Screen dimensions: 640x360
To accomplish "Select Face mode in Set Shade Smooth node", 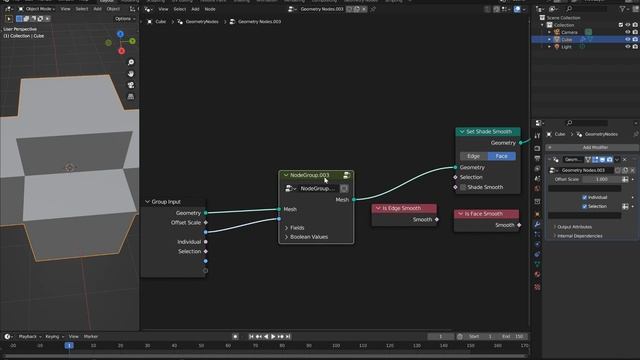I will click(x=502, y=156).
